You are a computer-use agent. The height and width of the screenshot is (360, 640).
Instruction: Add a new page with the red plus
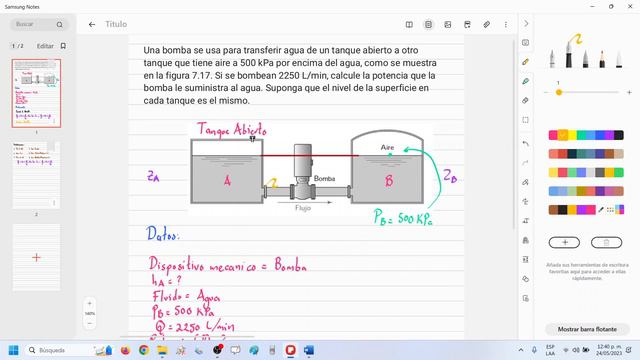[x=36, y=257]
